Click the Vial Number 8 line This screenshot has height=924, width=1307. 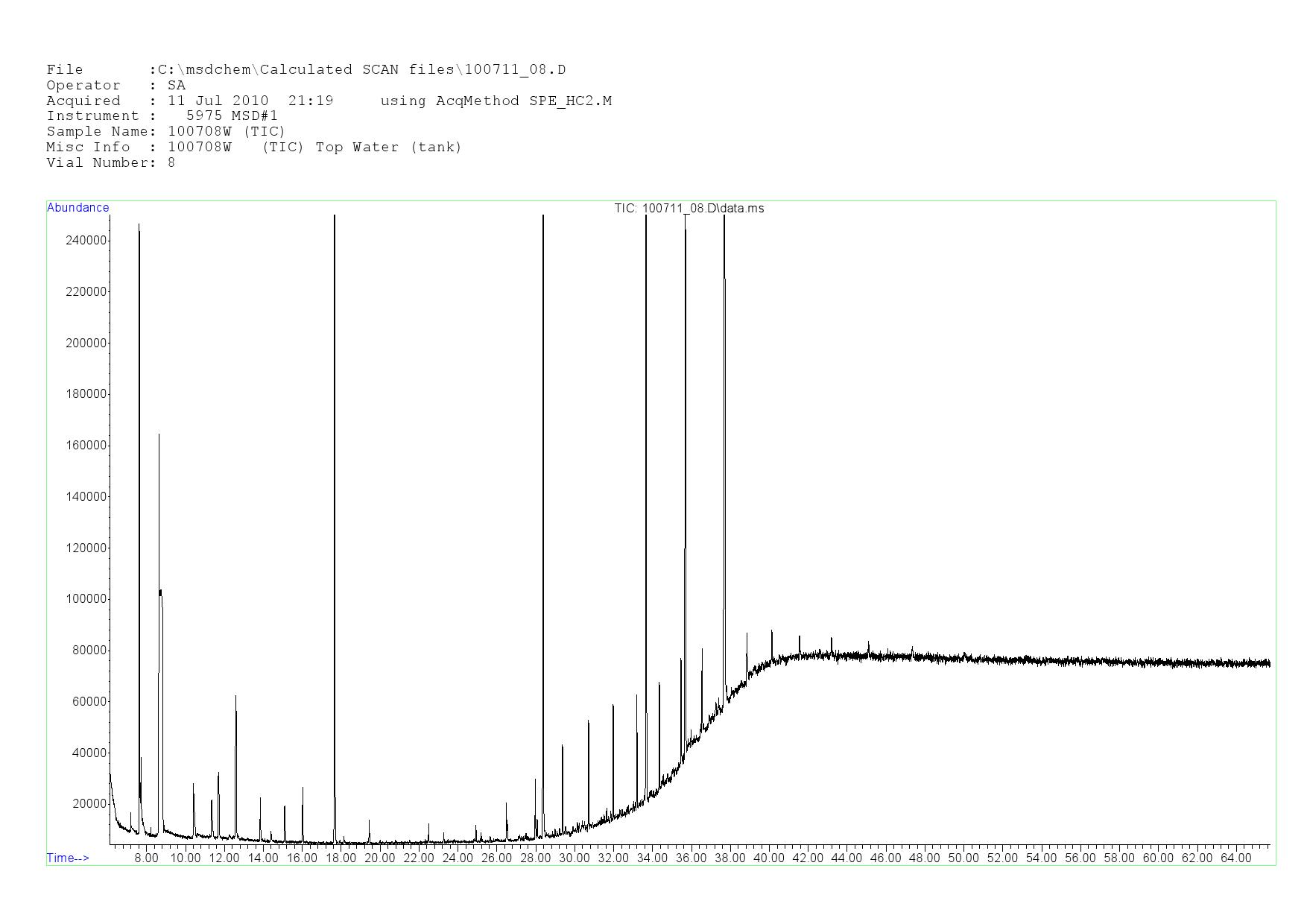[x=110, y=163]
